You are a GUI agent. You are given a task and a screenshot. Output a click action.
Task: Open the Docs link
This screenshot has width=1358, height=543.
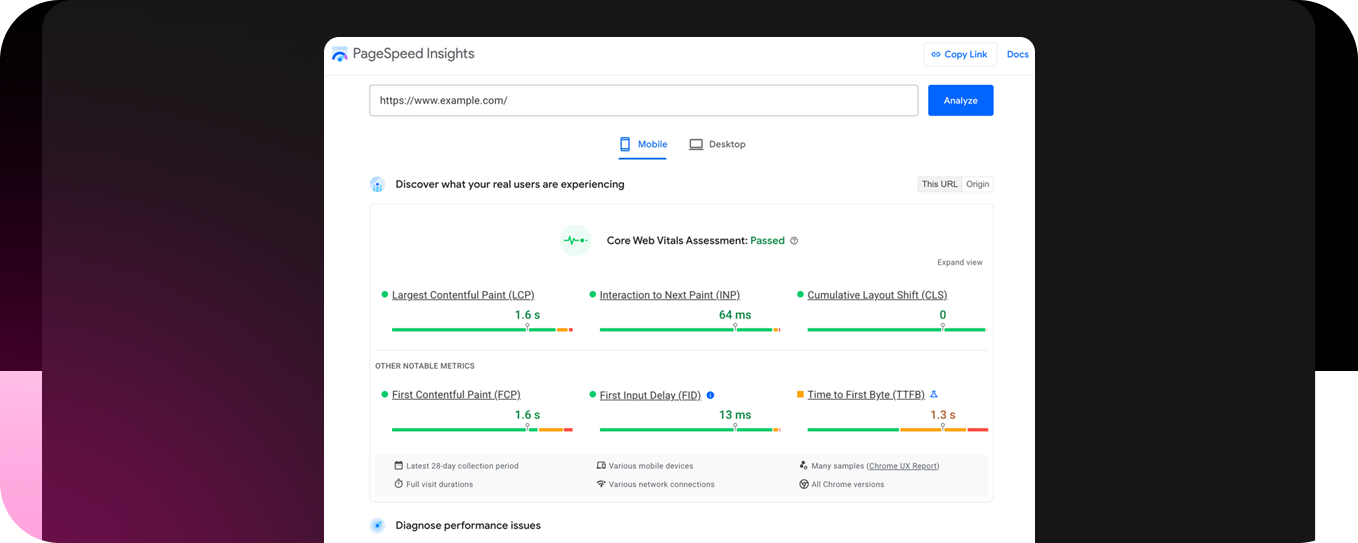point(1017,54)
